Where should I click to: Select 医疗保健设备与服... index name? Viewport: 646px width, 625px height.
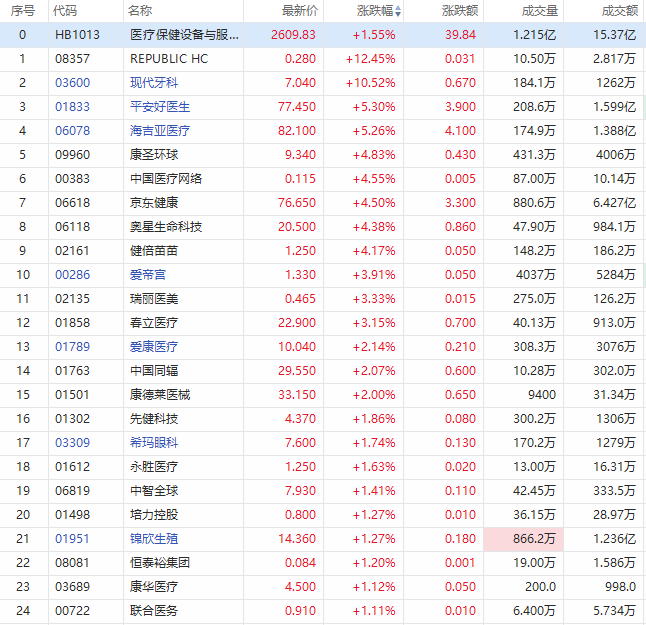[184, 35]
